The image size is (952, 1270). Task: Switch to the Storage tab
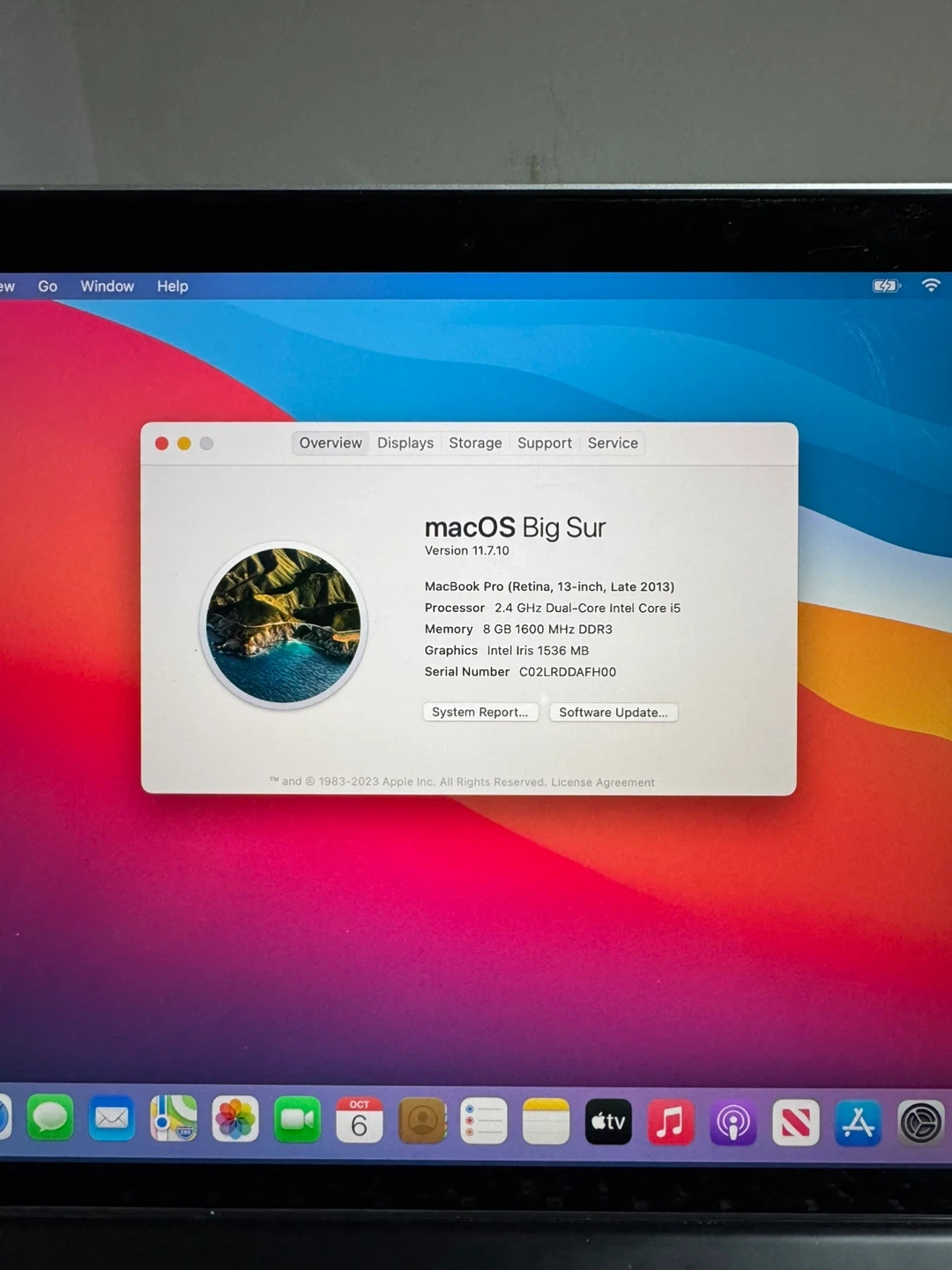tap(475, 443)
